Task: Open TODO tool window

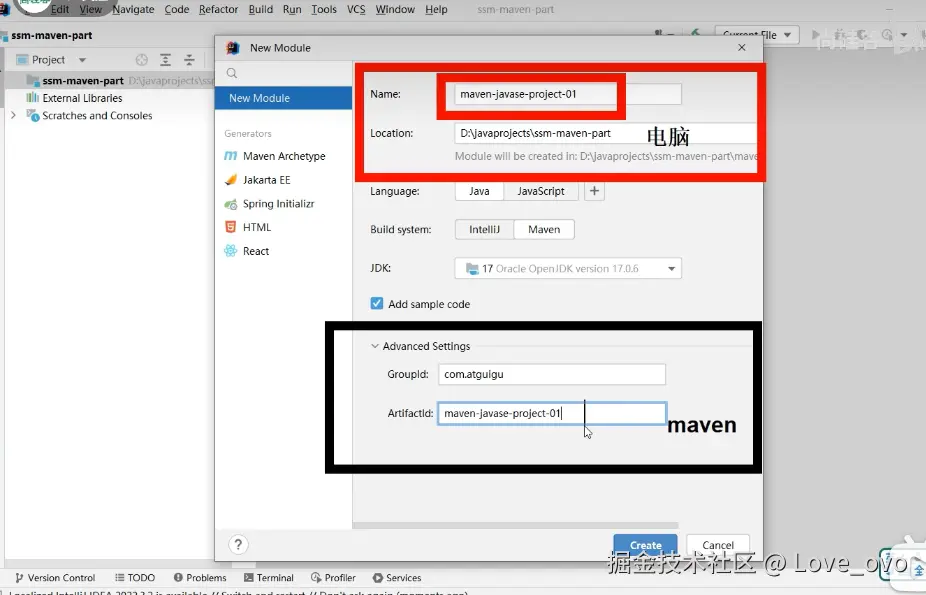Action: [135, 577]
